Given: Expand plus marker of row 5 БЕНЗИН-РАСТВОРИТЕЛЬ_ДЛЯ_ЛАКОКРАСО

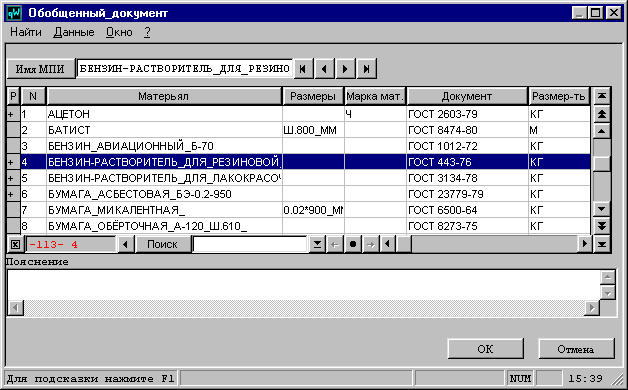Looking at the screenshot, I should pyautogui.click(x=11, y=178).
